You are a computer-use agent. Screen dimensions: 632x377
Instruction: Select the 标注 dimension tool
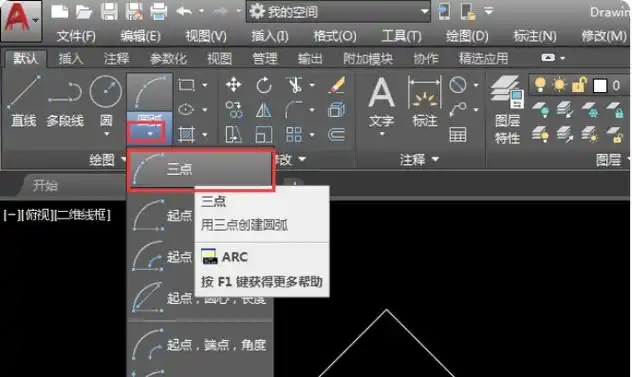coord(425,102)
